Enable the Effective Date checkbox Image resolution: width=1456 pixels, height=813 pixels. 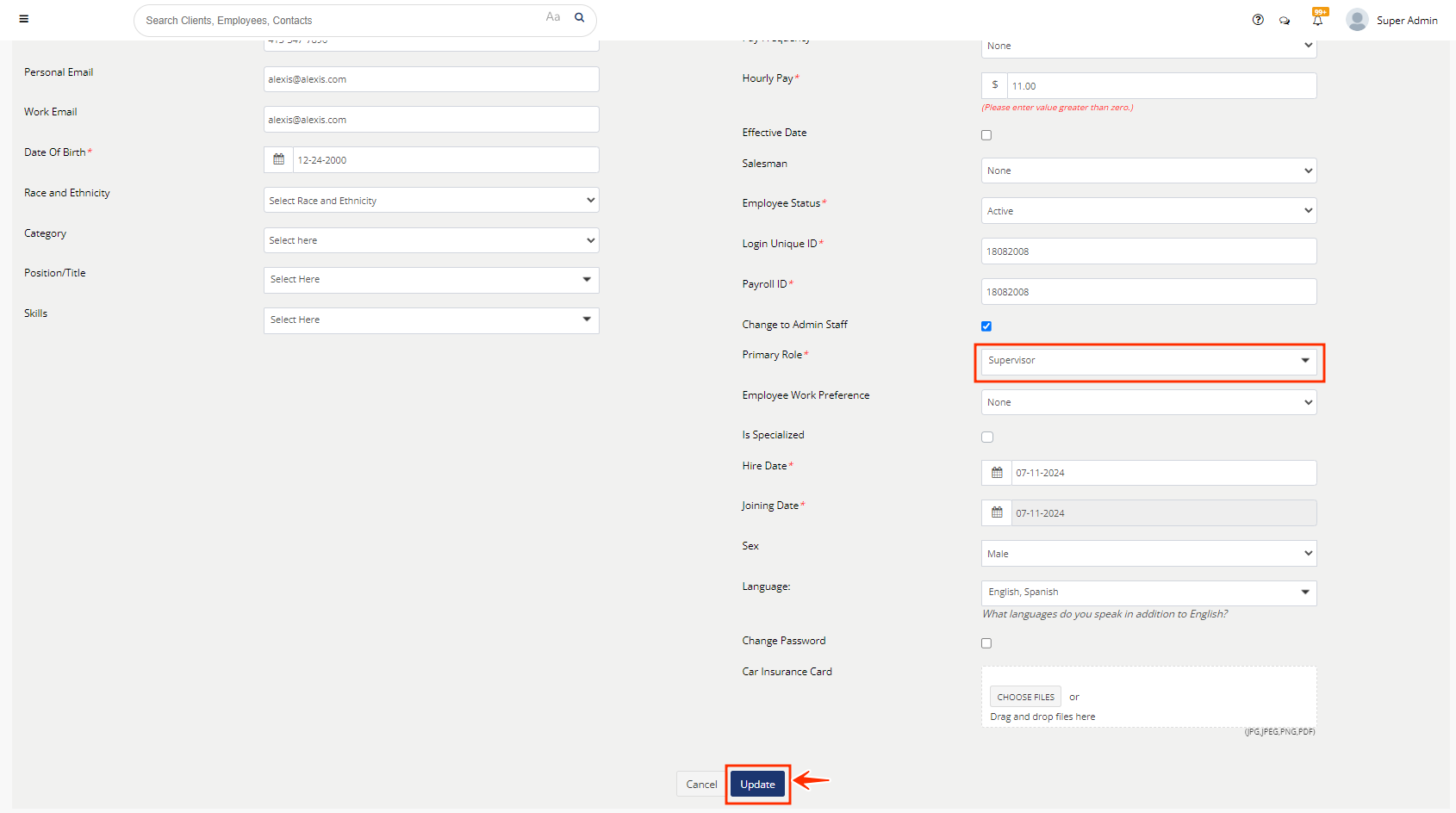coord(986,135)
